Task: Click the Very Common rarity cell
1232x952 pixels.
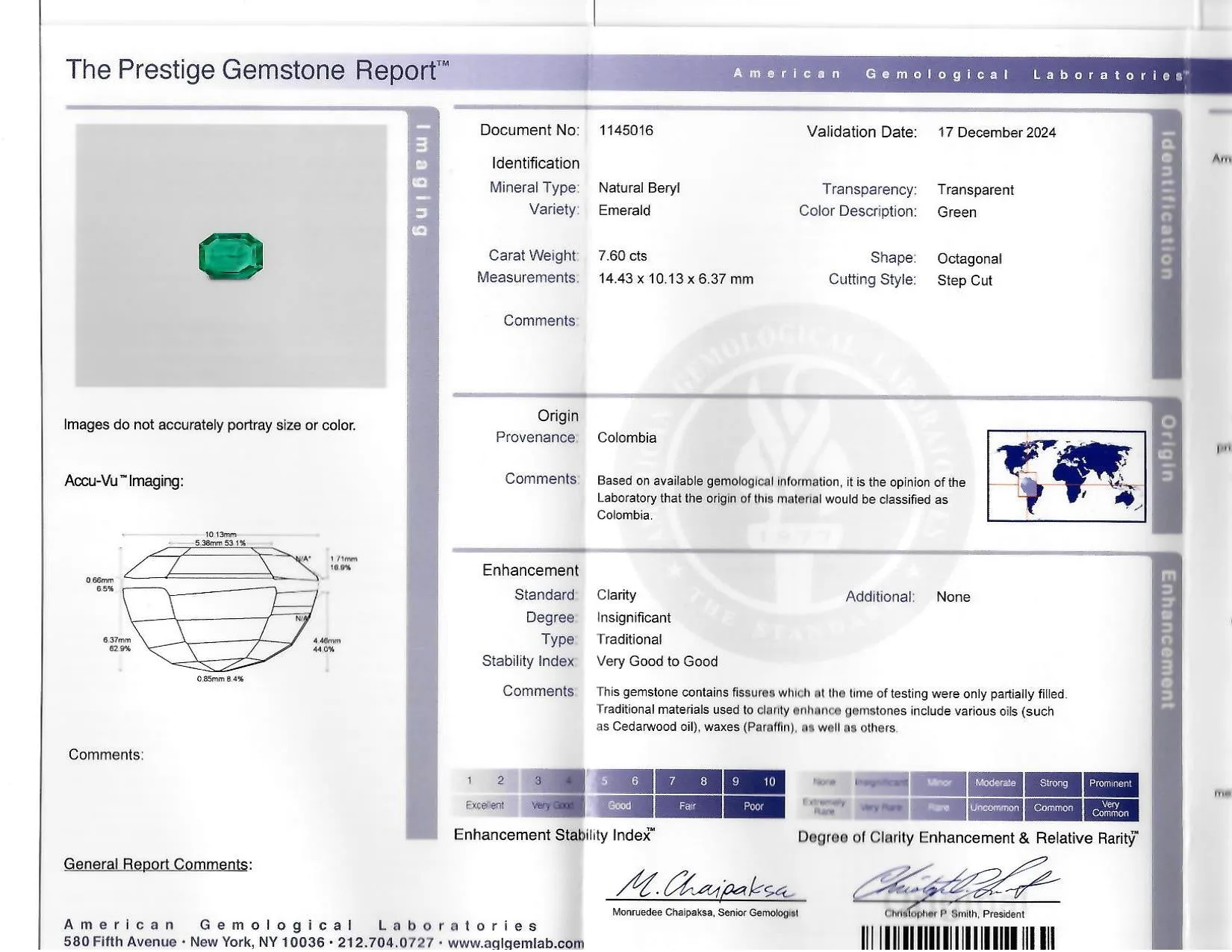Action: tap(1110, 809)
